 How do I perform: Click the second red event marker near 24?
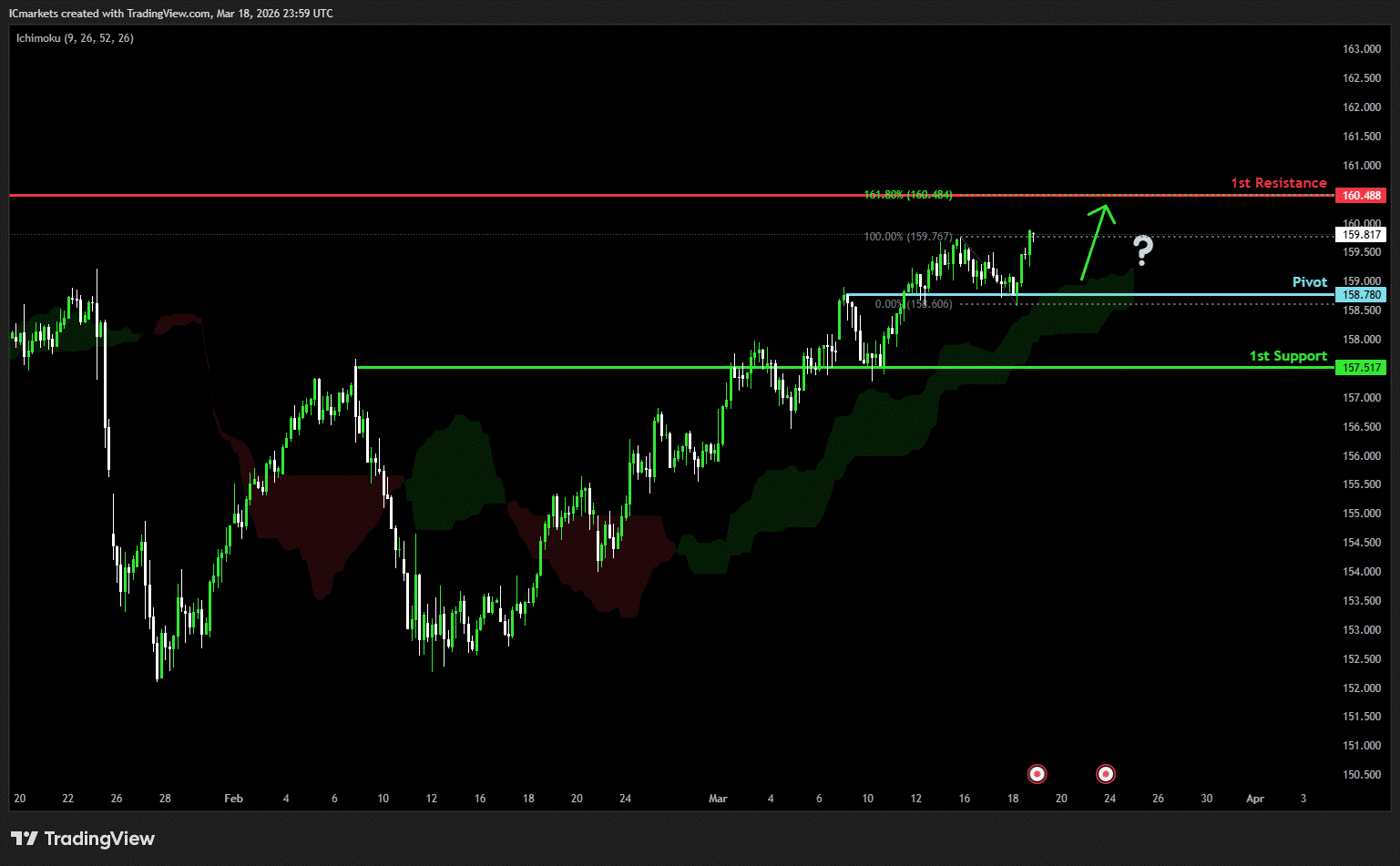1106,774
